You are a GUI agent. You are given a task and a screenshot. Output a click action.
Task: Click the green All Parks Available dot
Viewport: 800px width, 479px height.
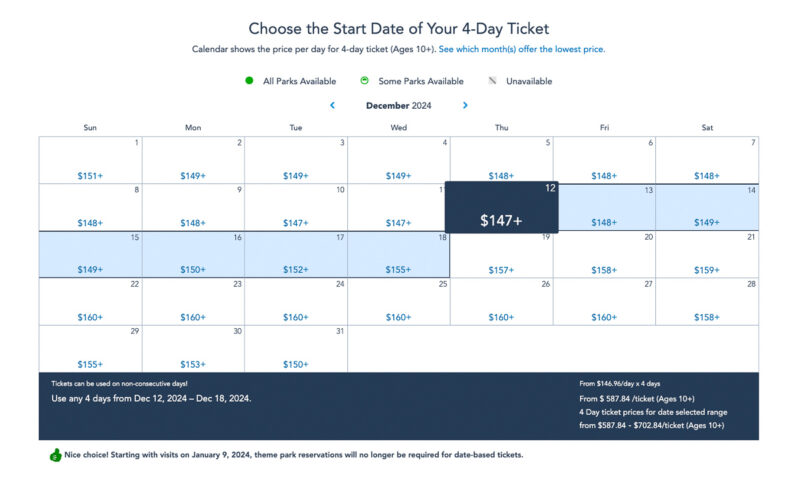249,80
